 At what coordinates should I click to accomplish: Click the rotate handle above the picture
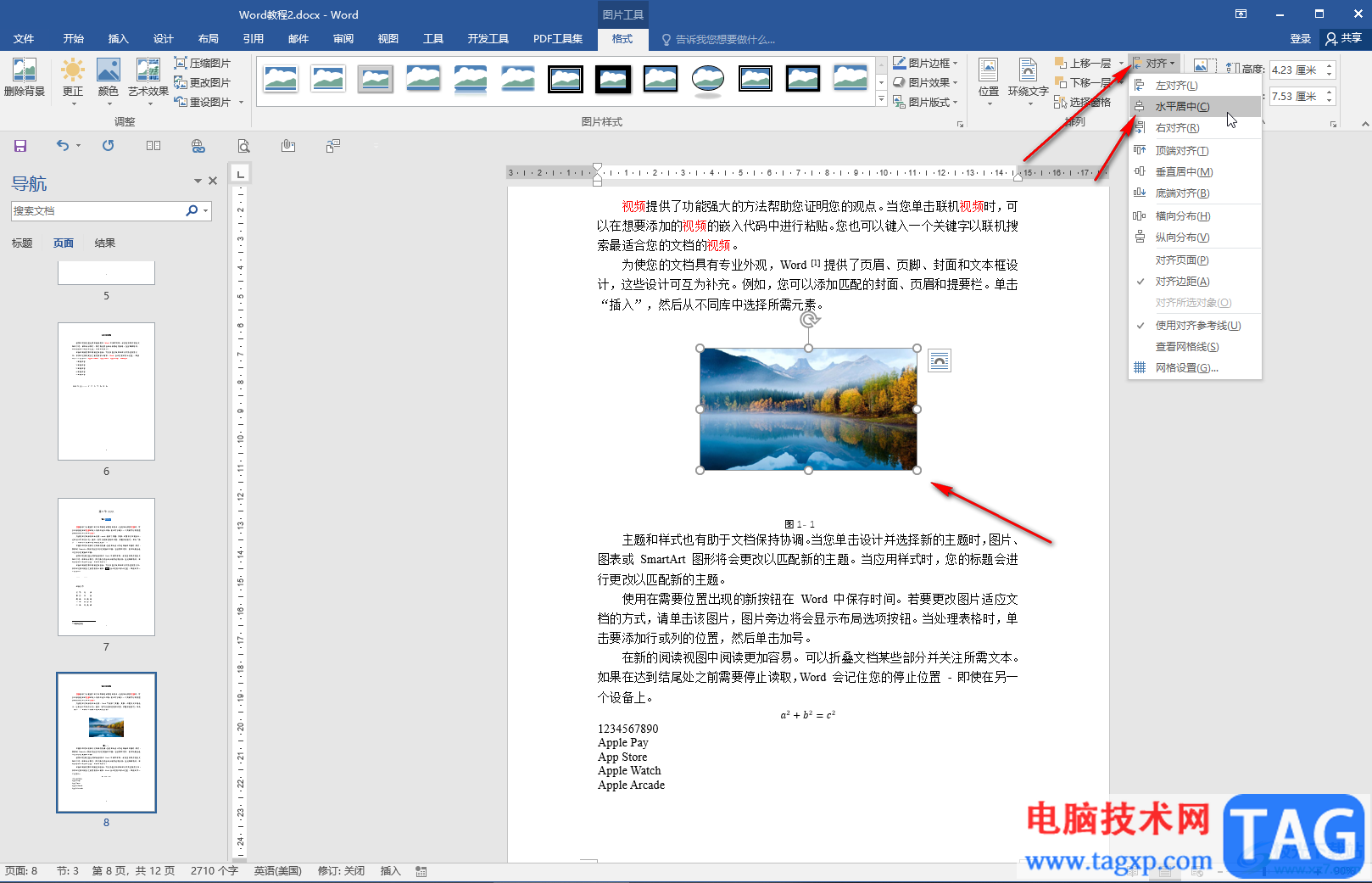(x=809, y=320)
